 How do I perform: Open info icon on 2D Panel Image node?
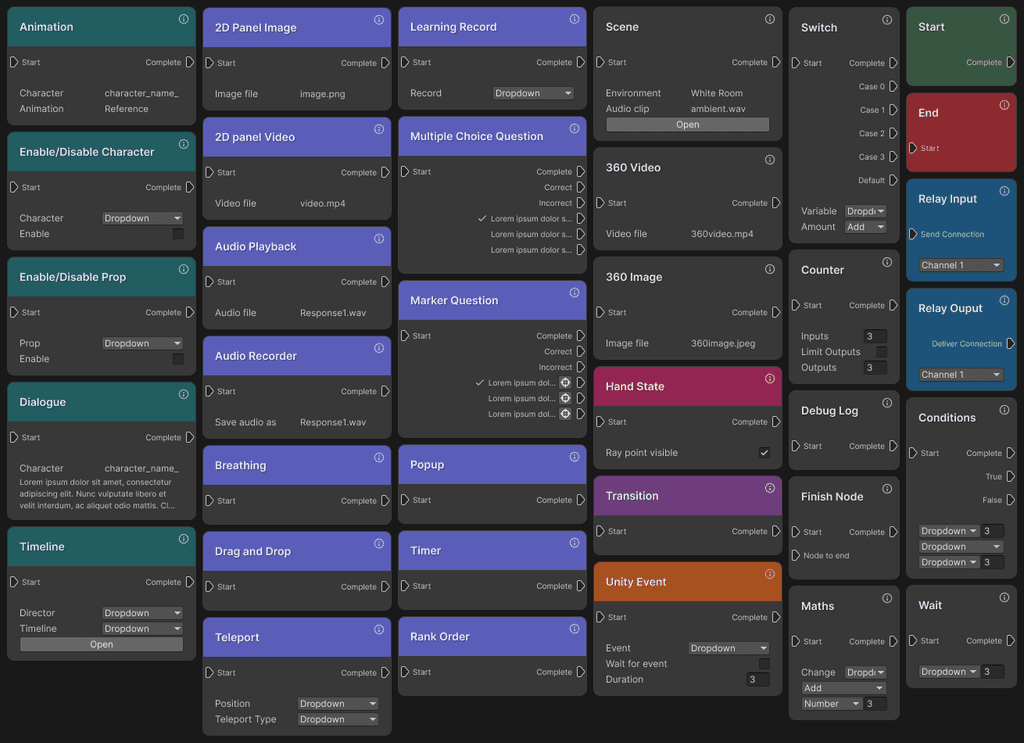pyautogui.click(x=379, y=20)
